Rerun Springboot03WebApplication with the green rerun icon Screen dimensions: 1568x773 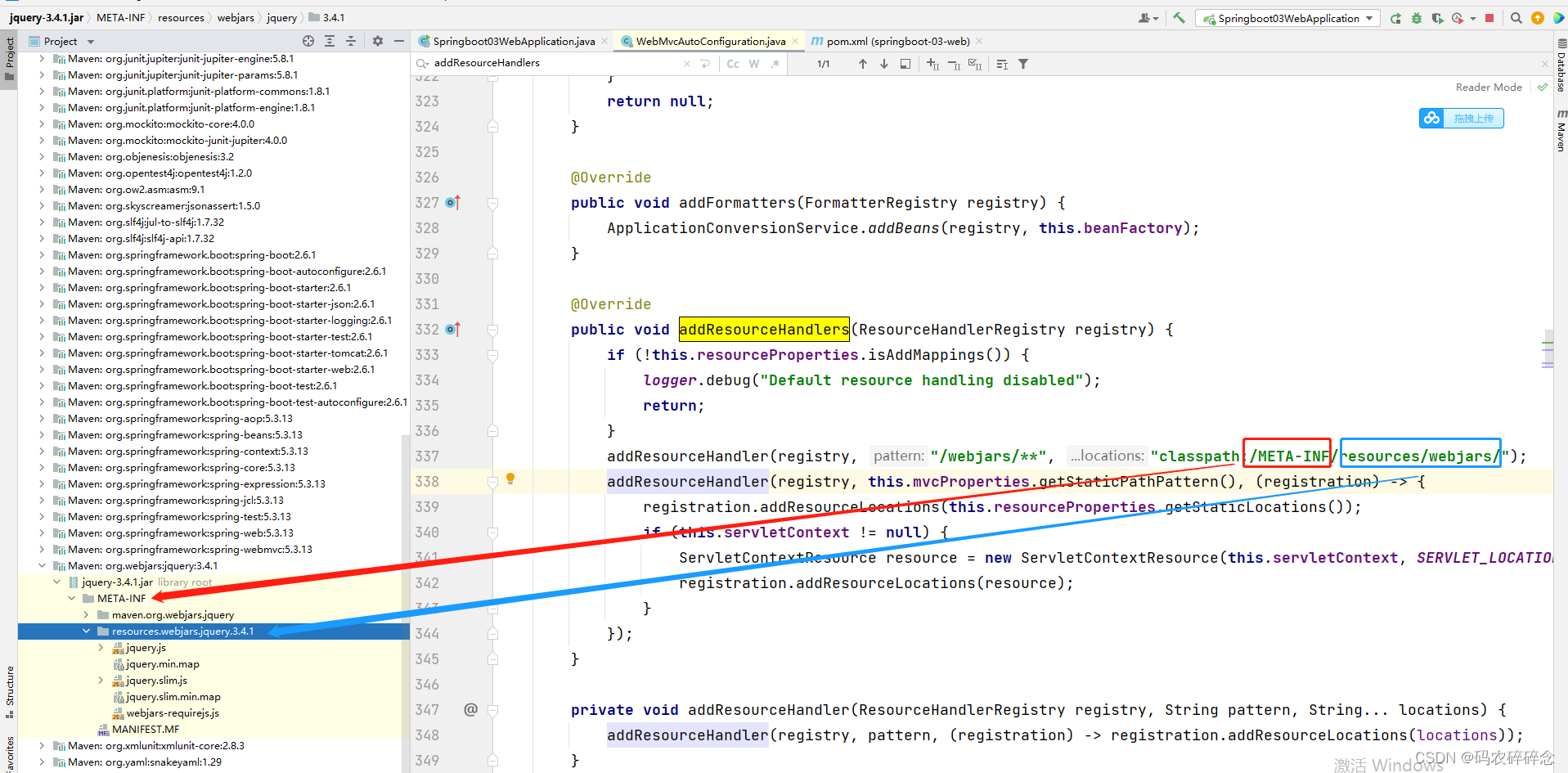1395,18
